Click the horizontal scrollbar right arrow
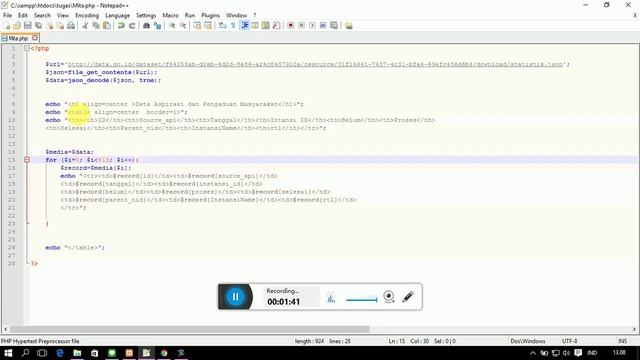Screen dimensions: 640x360 [634, 329]
